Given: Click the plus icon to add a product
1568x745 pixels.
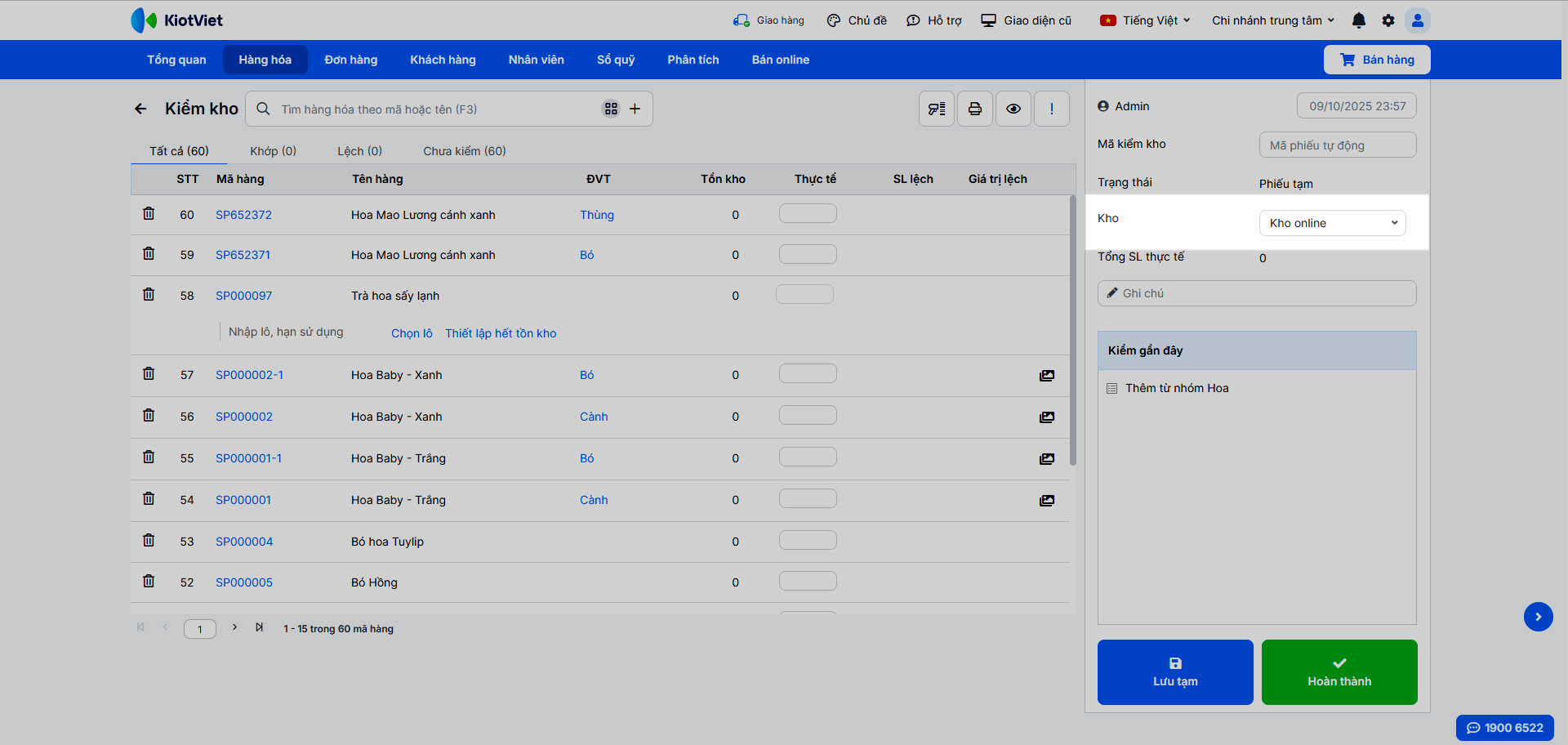Looking at the screenshot, I should (x=635, y=109).
